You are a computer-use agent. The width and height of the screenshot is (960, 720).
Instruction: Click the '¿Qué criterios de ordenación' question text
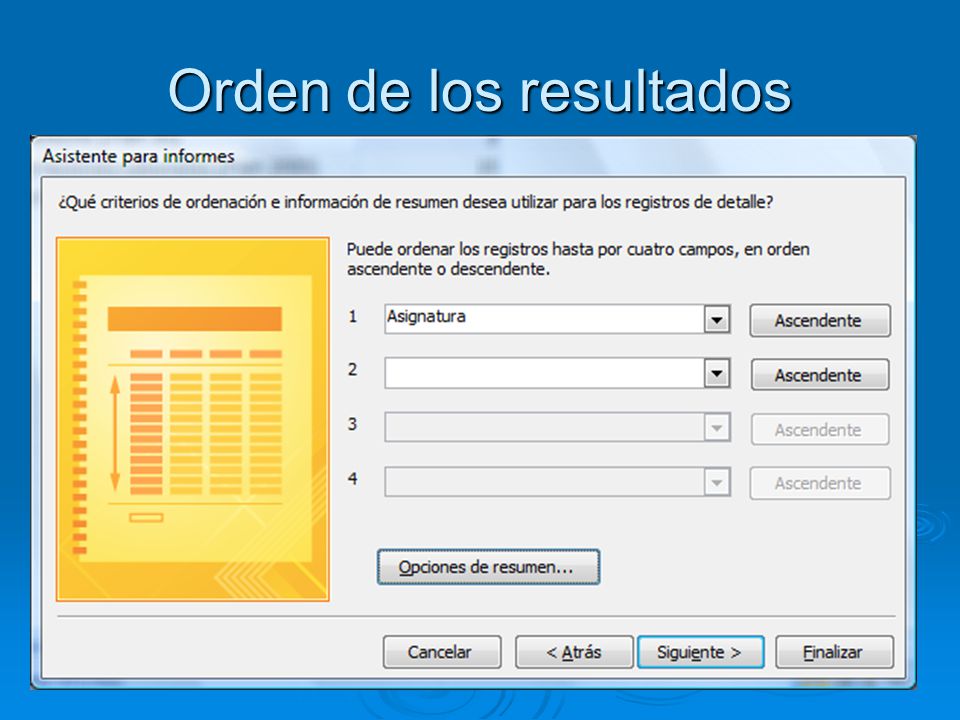[416, 202]
